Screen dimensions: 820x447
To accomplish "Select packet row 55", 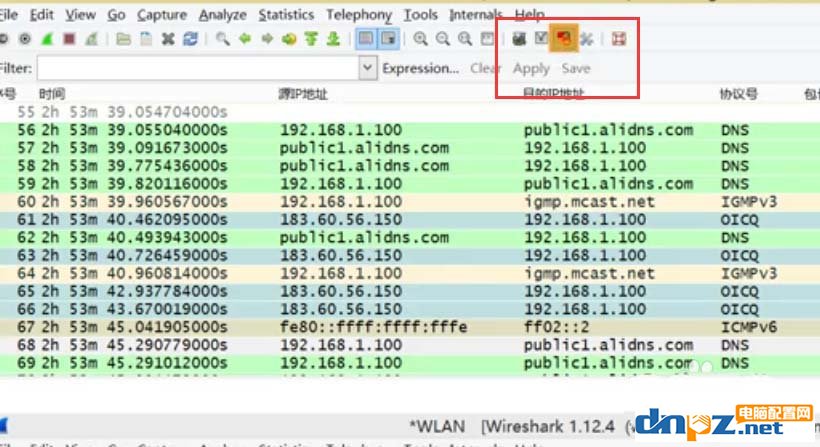I will pos(410,112).
